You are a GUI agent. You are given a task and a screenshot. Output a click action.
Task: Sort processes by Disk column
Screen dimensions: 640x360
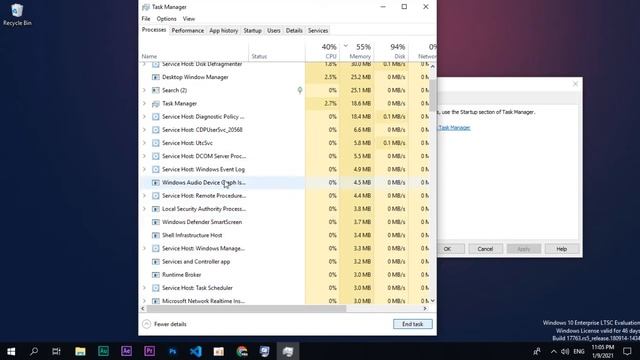click(391, 51)
